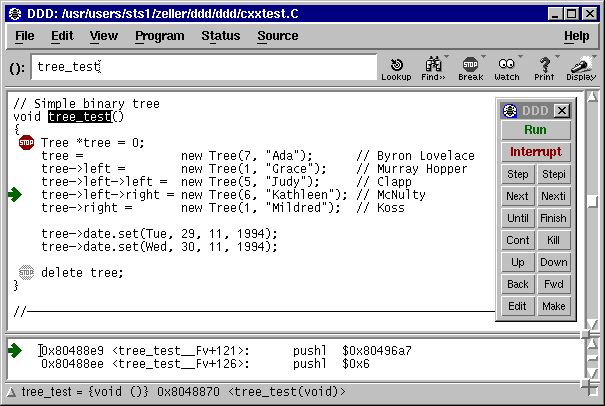Toggle the disabled breakpoint at delete tree
Viewport: 605px width, 406px height.
coord(26,272)
